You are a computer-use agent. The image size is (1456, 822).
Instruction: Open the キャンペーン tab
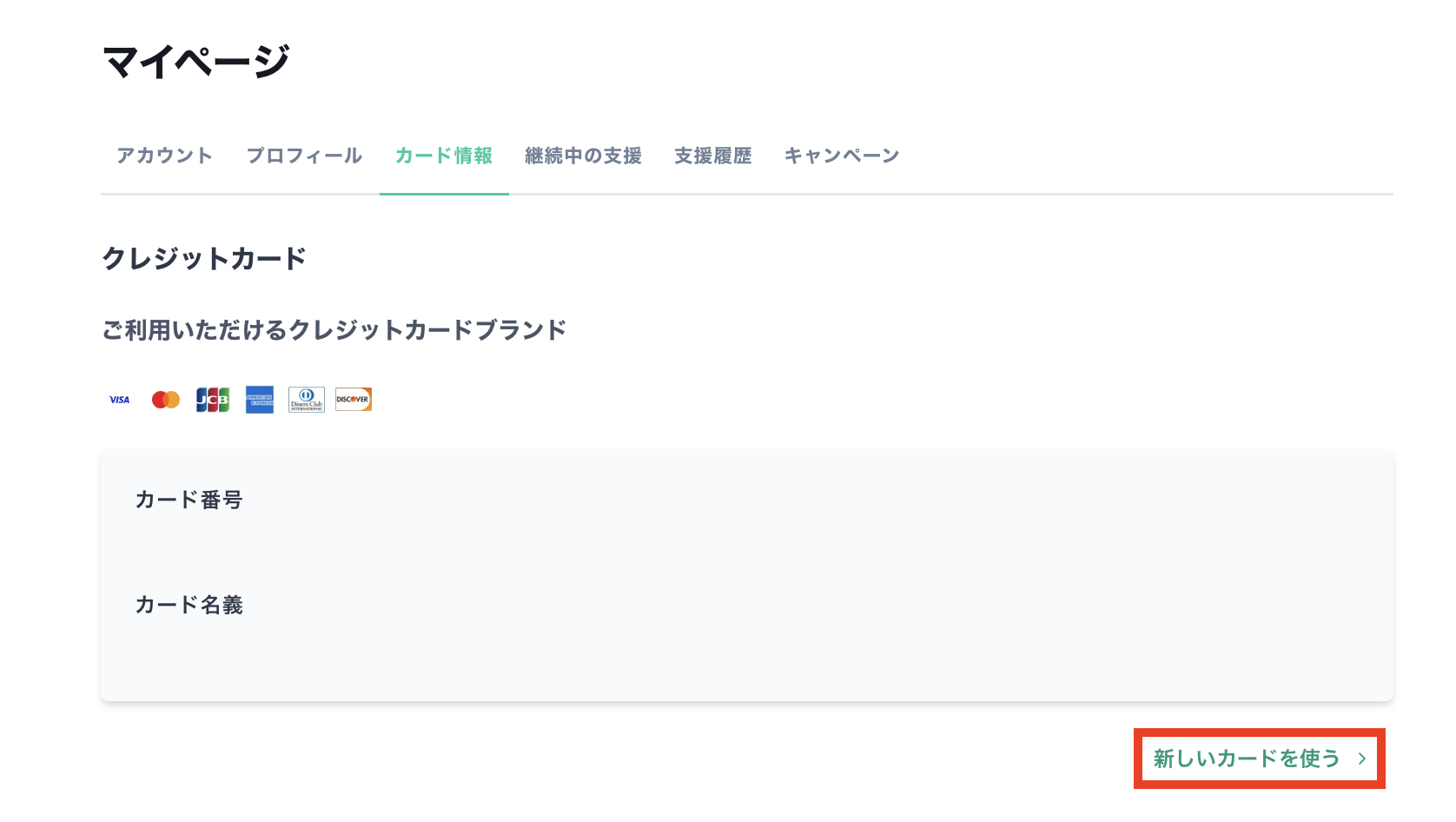(841, 155)
